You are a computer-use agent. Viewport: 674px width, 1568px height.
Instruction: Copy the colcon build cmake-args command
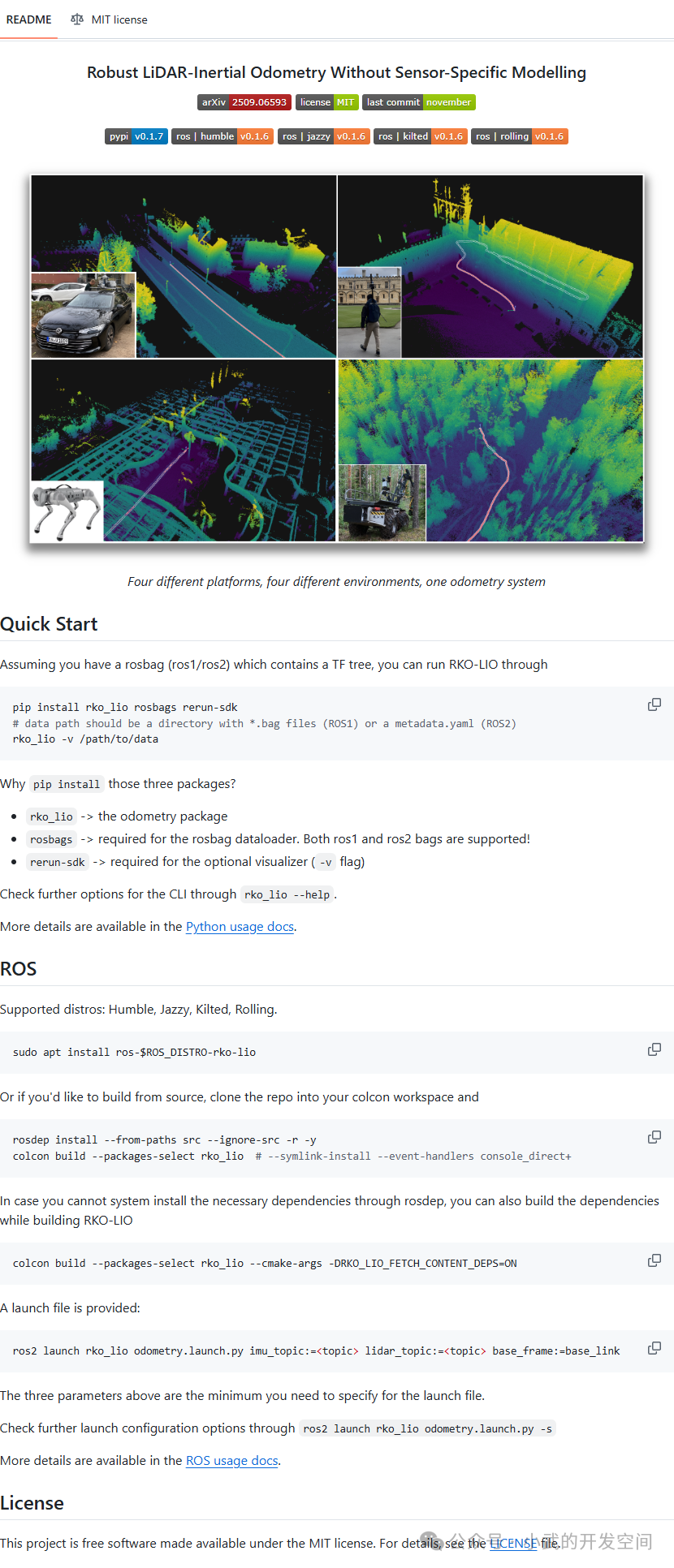pyautogui.click(x=655, y=1260)
